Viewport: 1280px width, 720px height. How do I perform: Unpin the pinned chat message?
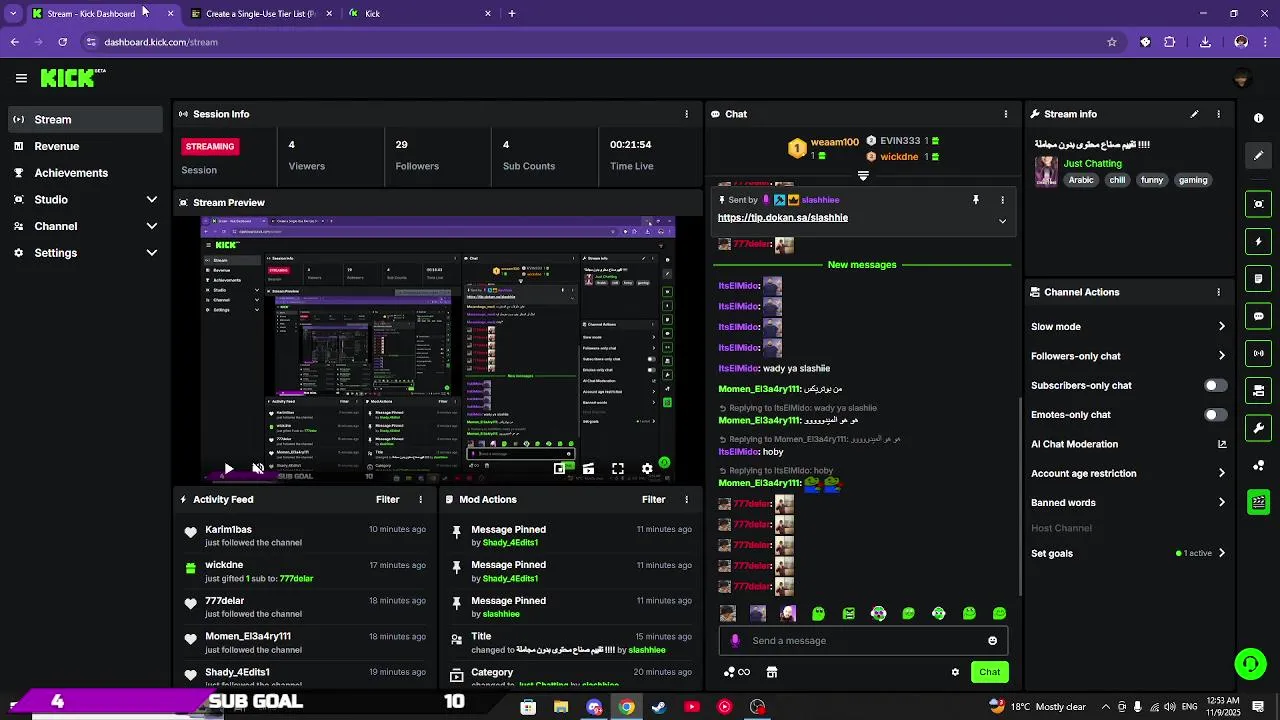pos(976,200)
